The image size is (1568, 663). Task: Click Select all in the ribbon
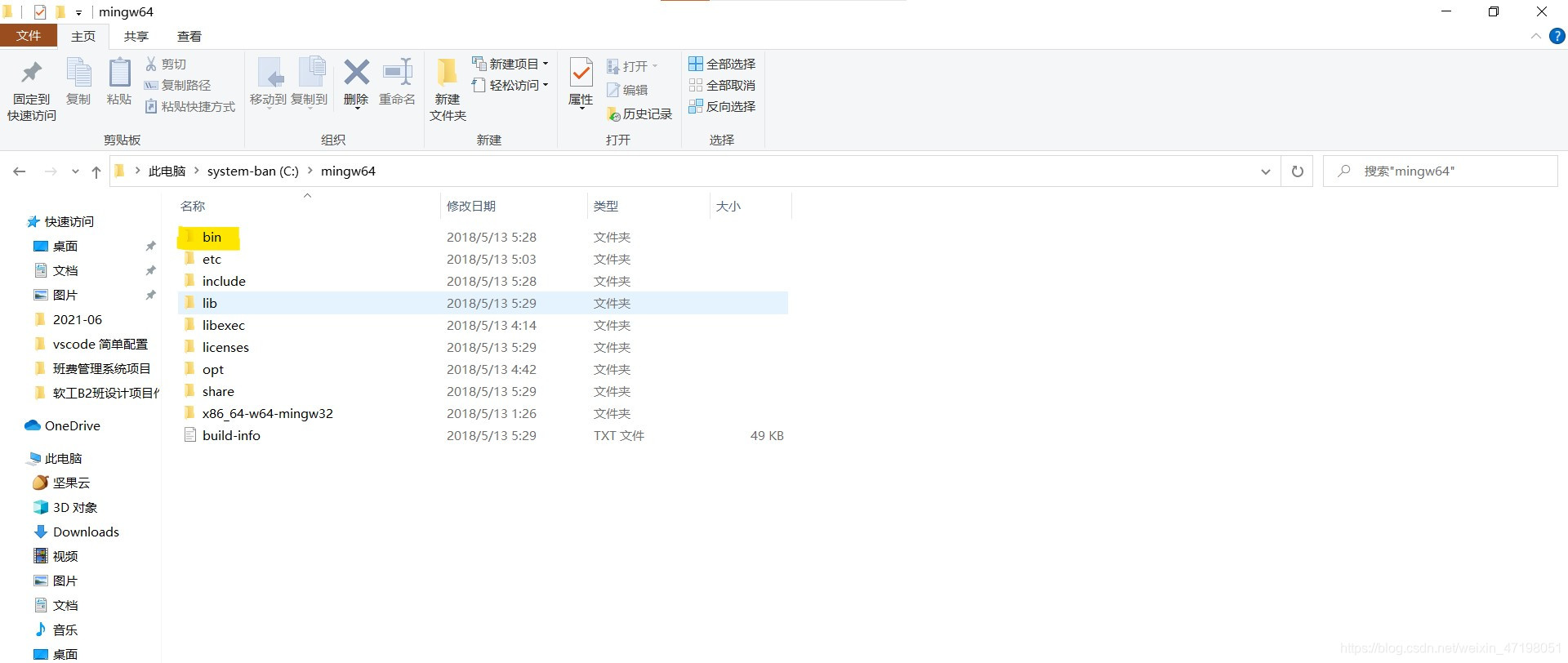point(722,64)
